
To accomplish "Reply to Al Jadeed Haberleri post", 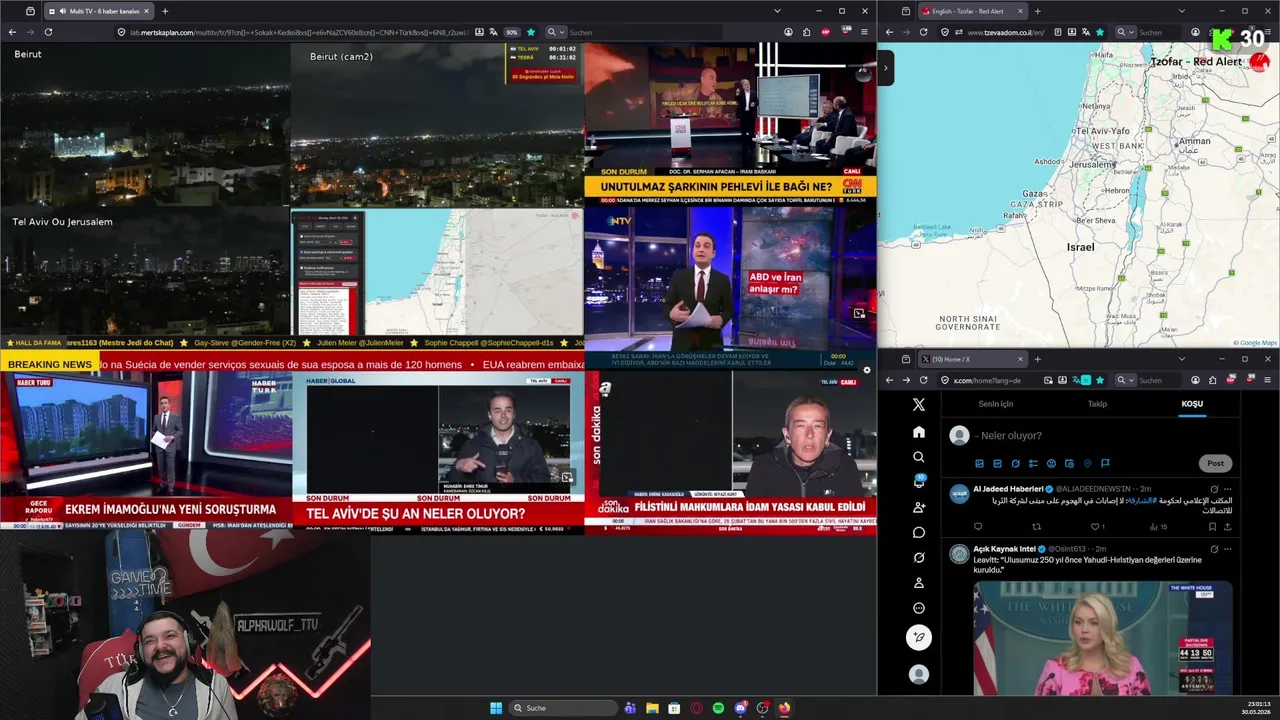I will pyautogui.click(x=978, y=526).
